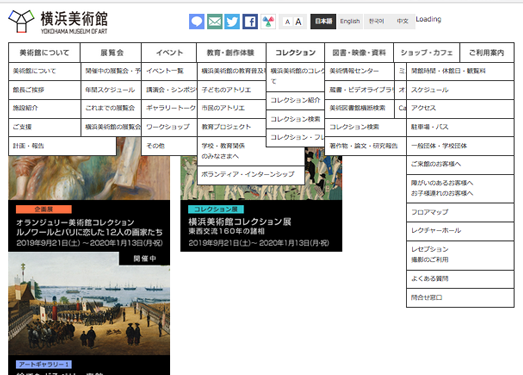Open the Twitter share icon
Viewport: 523px width, 375px height.
232,21
